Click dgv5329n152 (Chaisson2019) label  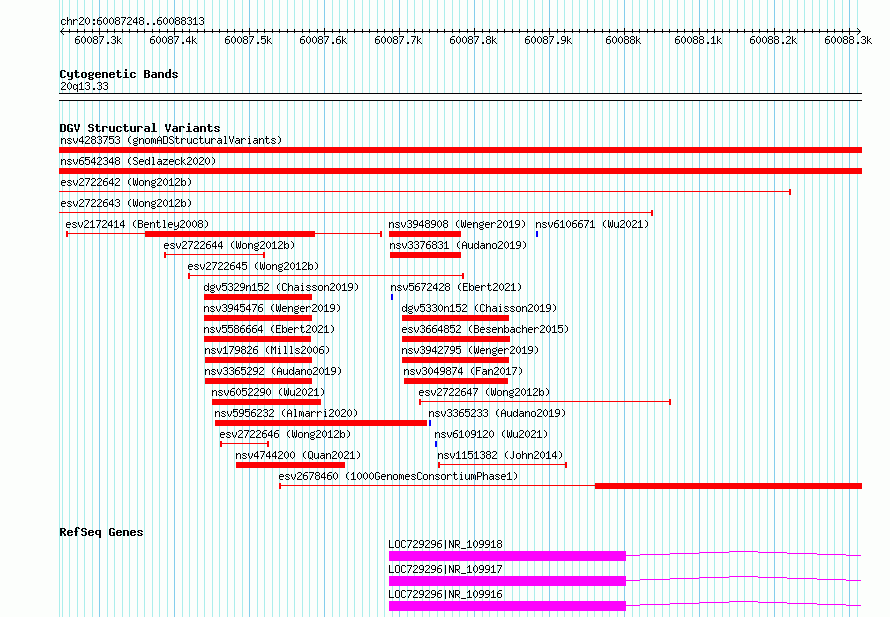pyautogui.click(x=282, y=287)
